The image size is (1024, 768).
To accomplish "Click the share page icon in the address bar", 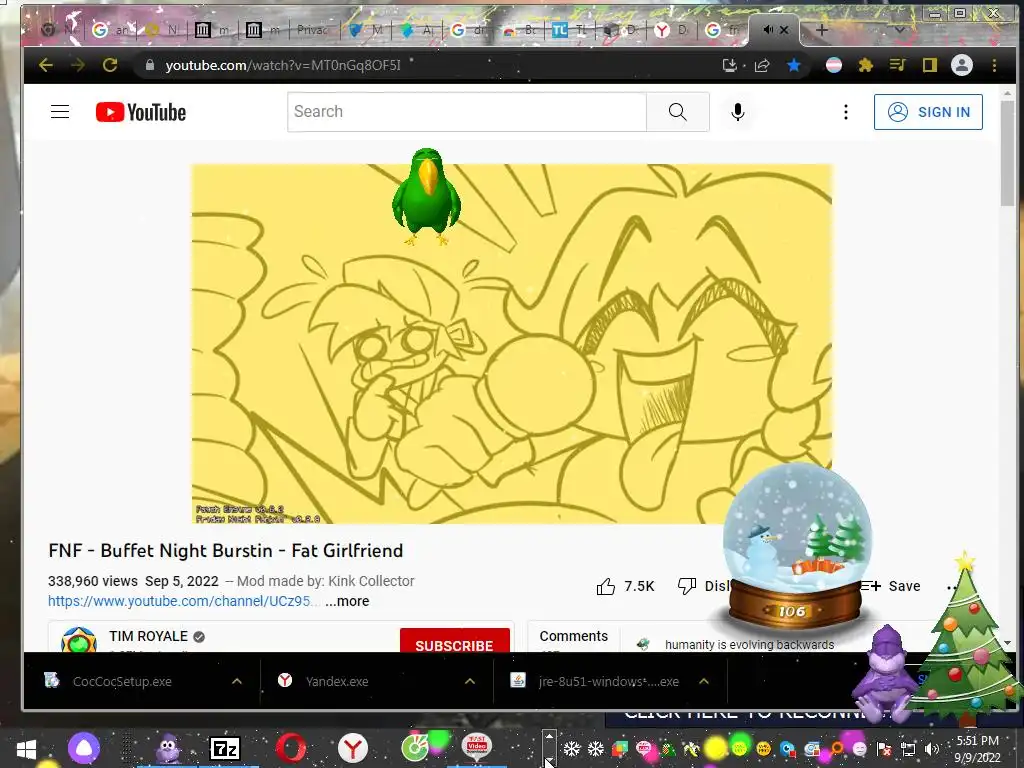I will tap(762, 65).
